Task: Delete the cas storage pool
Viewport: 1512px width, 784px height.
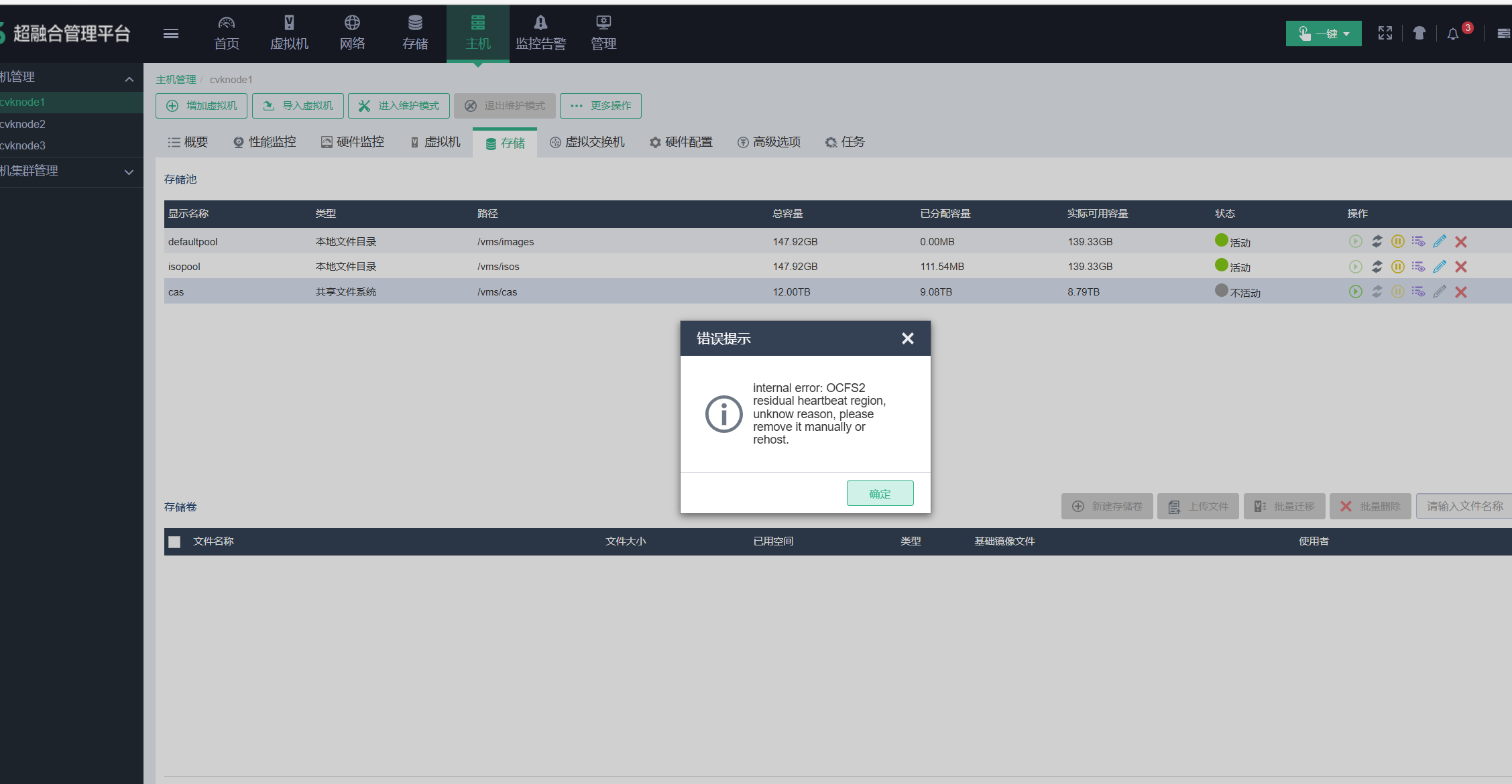Action: [1461, 291]
